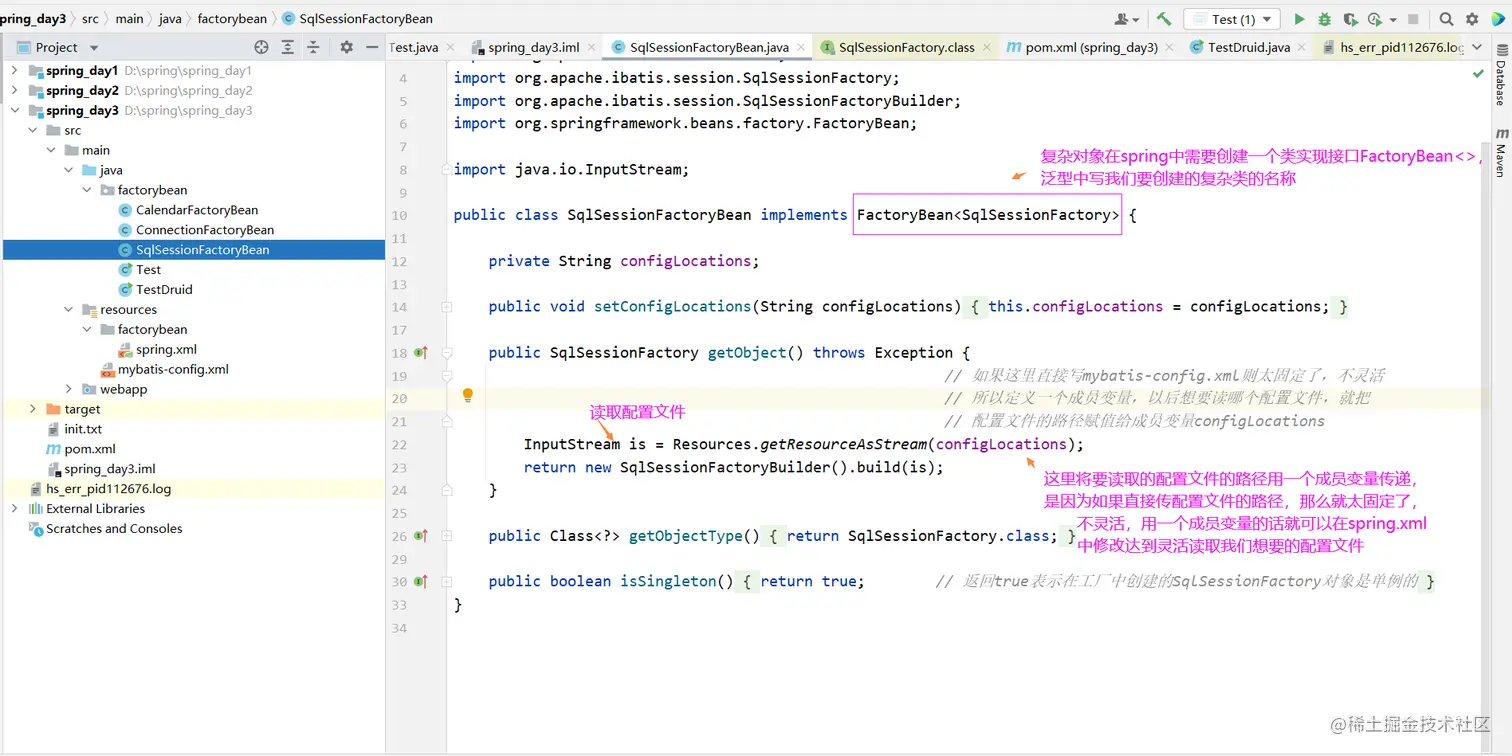Expand the webapp folder node

(68, 390)
